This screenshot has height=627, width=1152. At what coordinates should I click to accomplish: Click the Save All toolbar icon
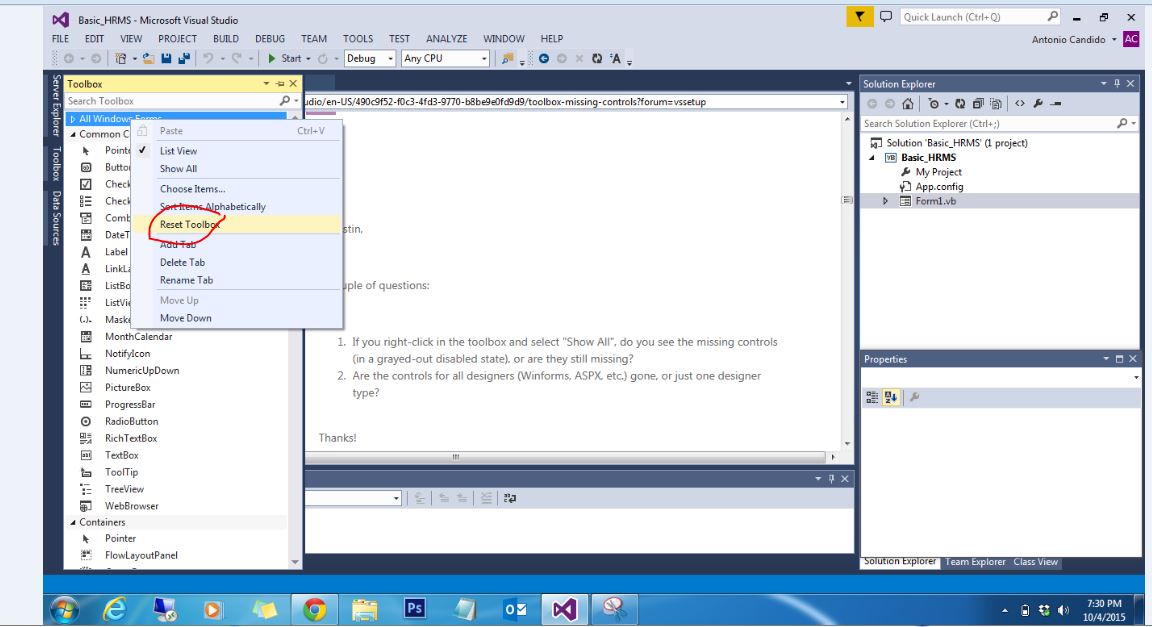click(184, 58)
